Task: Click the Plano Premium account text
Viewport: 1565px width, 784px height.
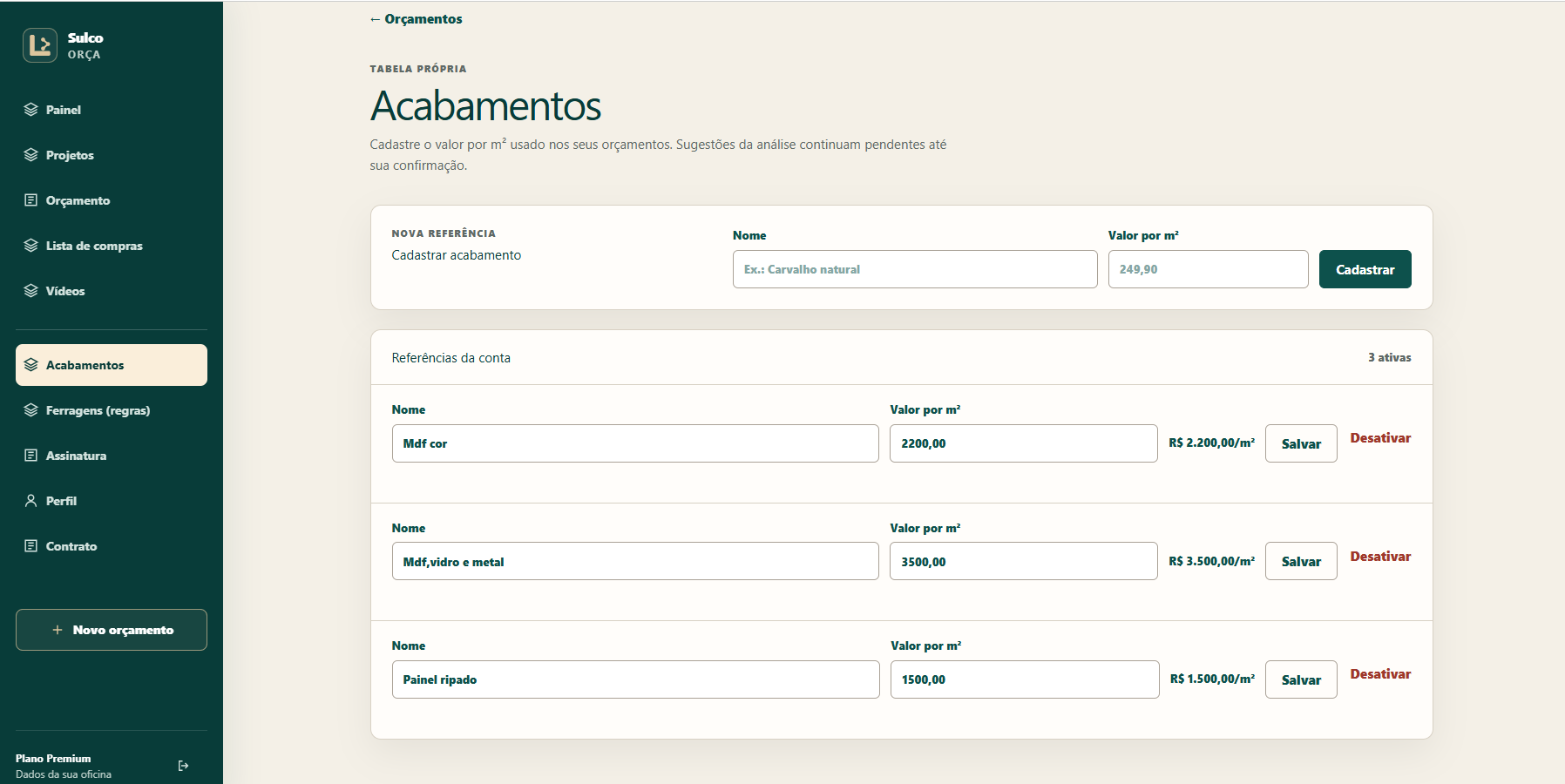Action: pos(53,759)
